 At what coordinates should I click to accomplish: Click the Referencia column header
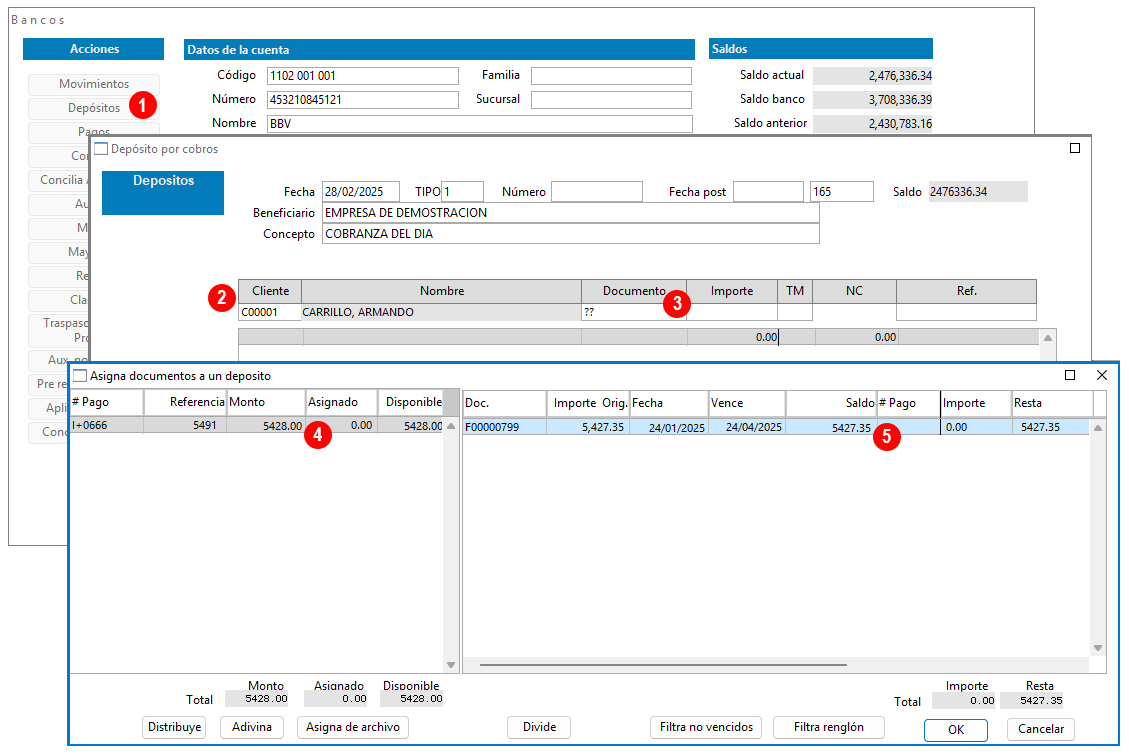click(x=186, y=402)
